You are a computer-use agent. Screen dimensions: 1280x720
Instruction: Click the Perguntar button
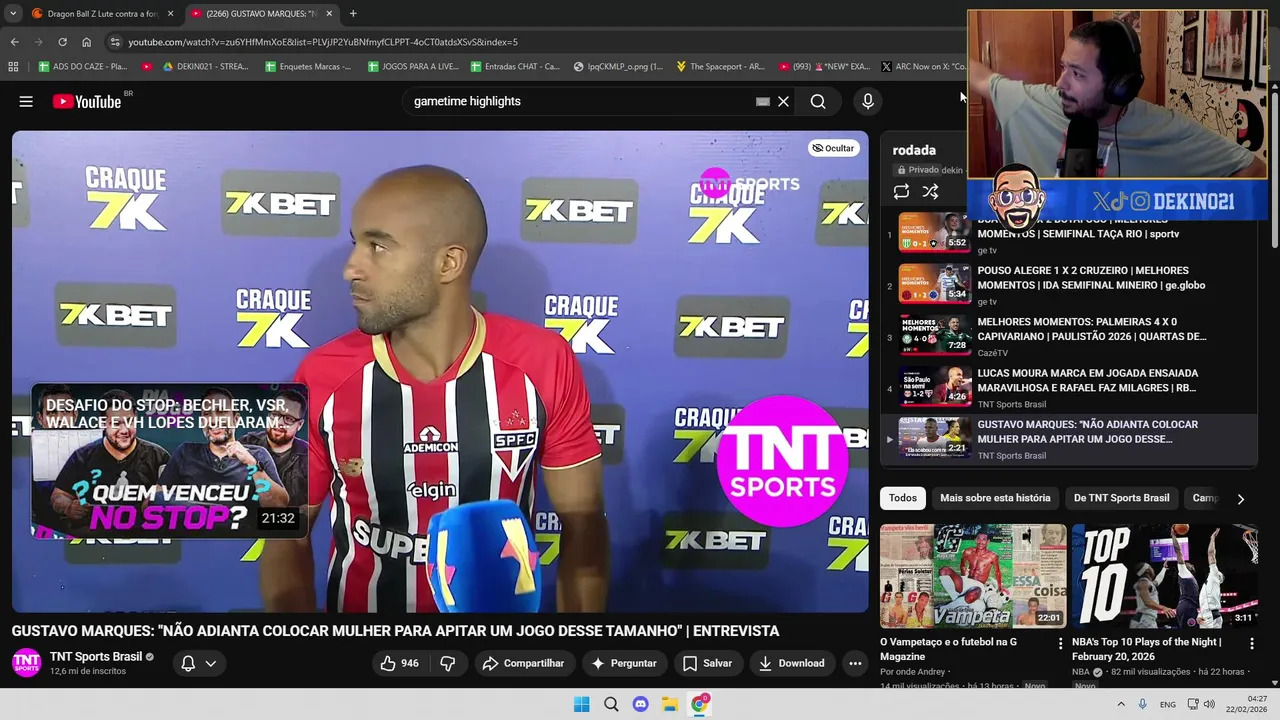point(624,663)
